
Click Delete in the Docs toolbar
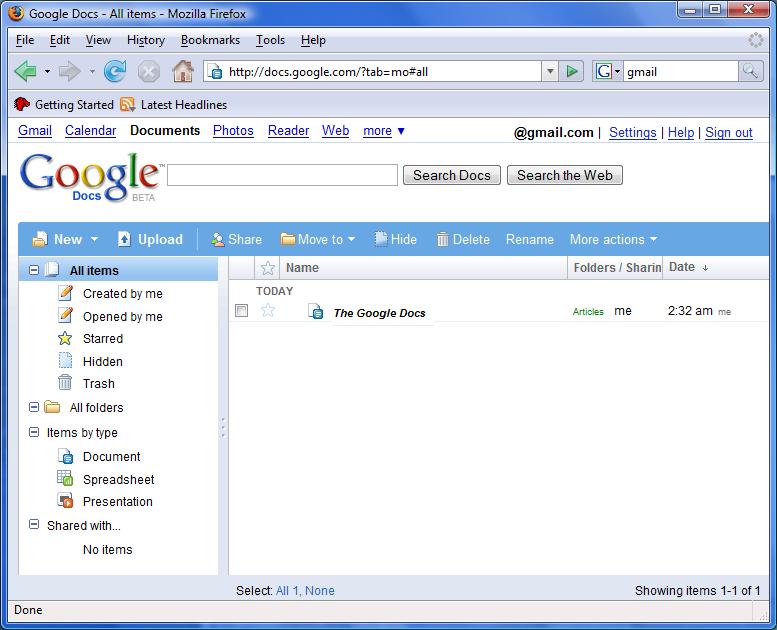click(463, 239)
